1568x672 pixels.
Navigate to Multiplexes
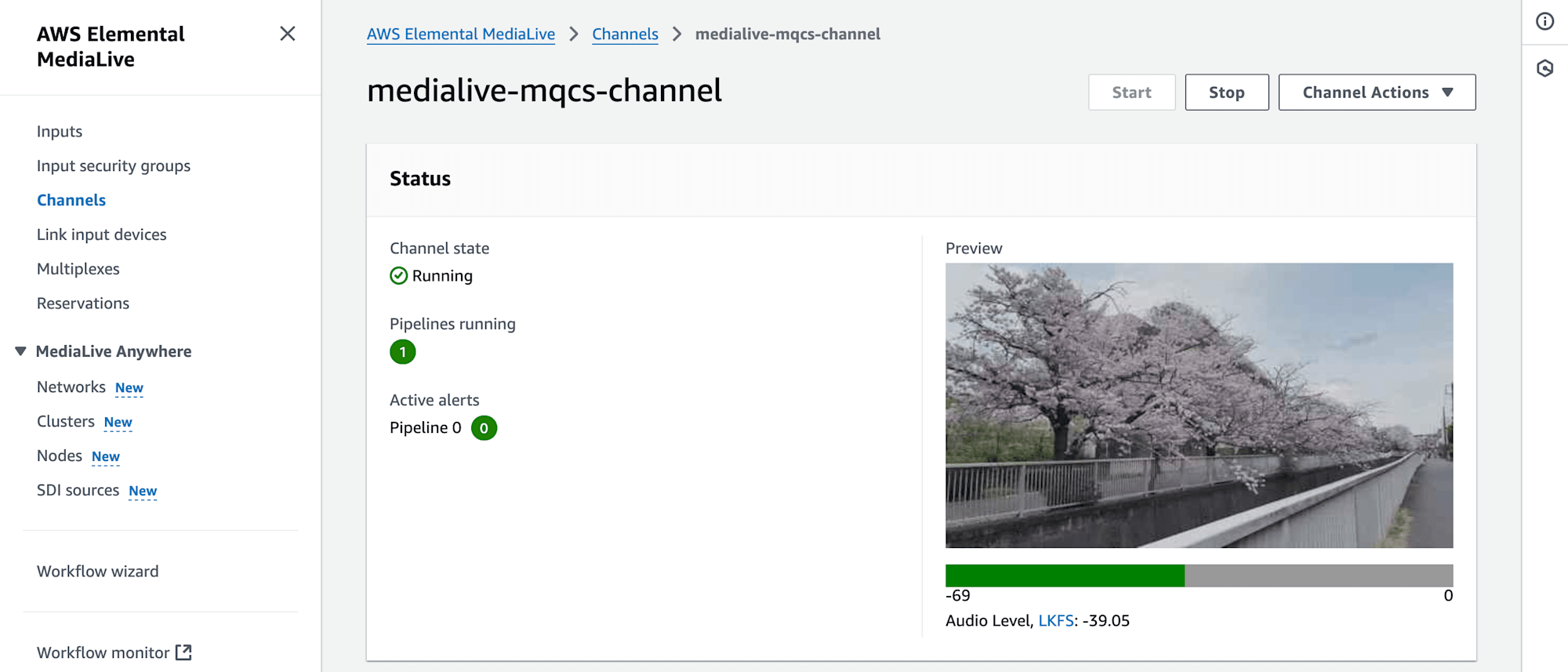click(x=78, y=269)
